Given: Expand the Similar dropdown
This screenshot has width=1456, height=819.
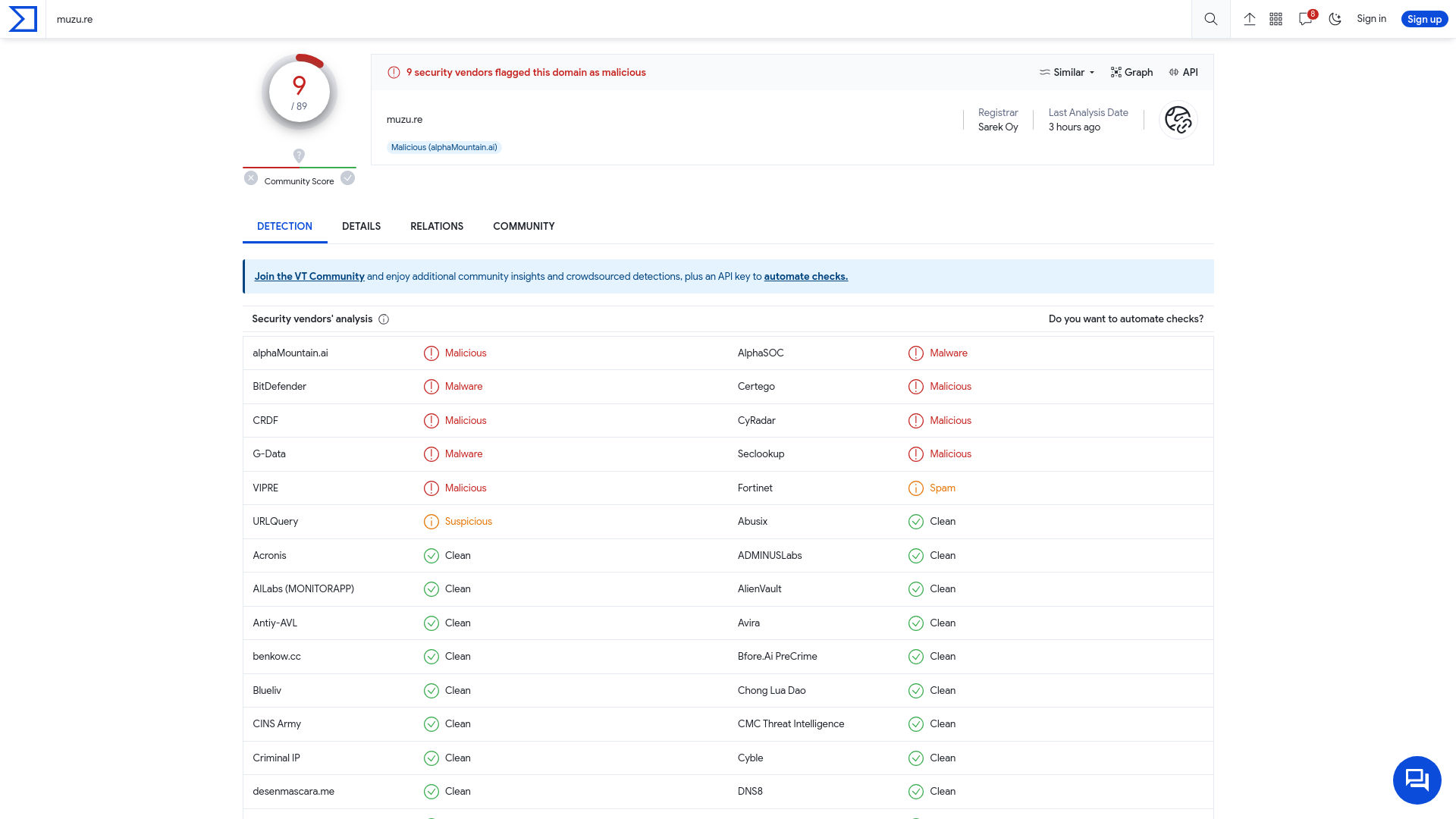Looking at the screenshot, I should tap(1067, 73).
